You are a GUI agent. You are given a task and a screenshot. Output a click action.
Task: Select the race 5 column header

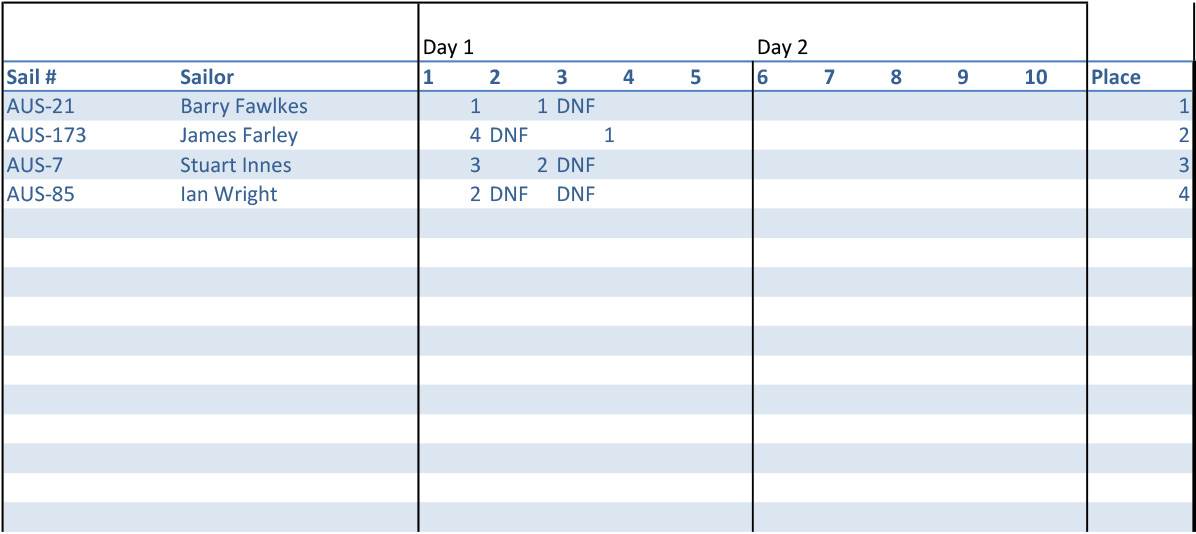695,77
